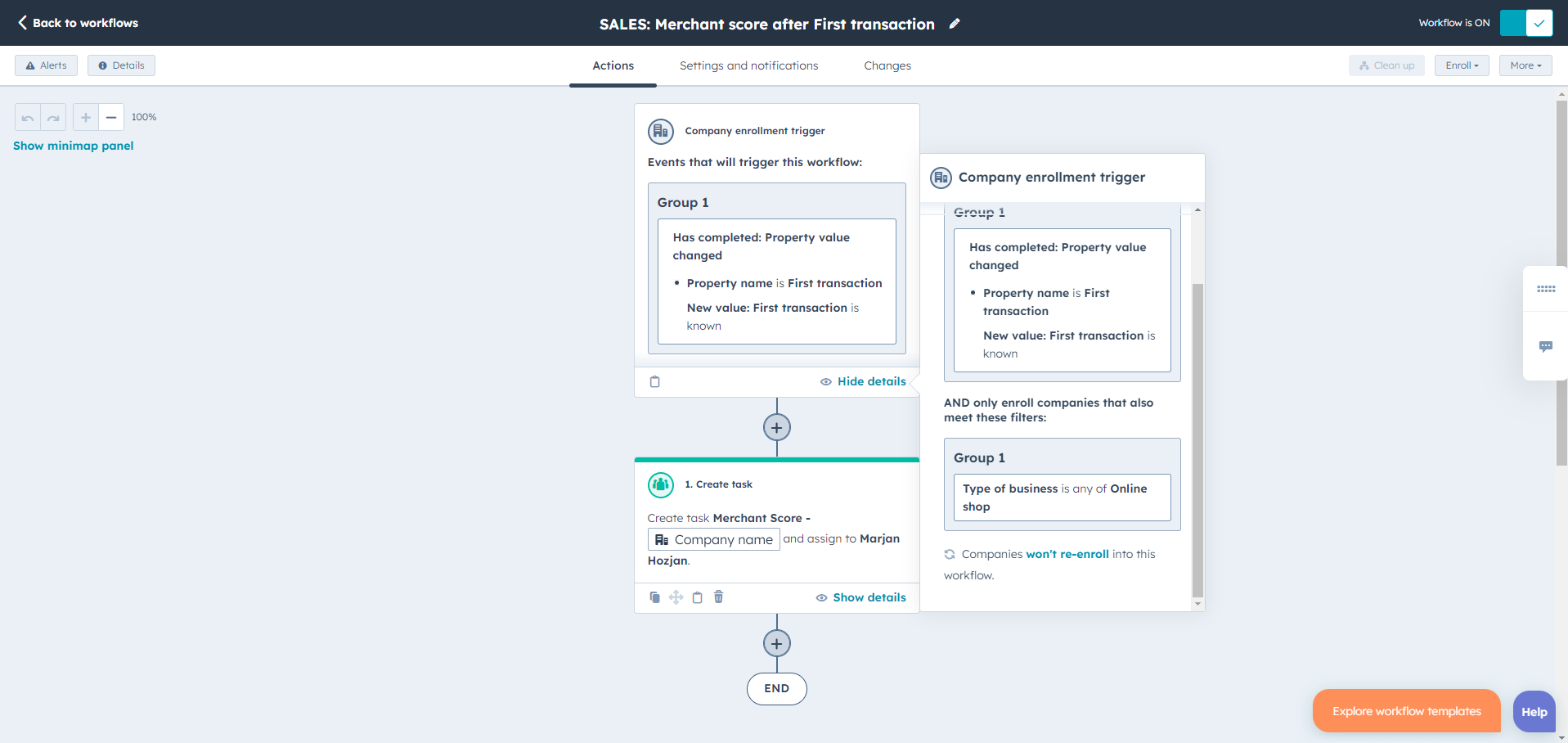Click the undo arrow icon
Viewport: 1568px width, 743px height.
[x=28, y=118]
